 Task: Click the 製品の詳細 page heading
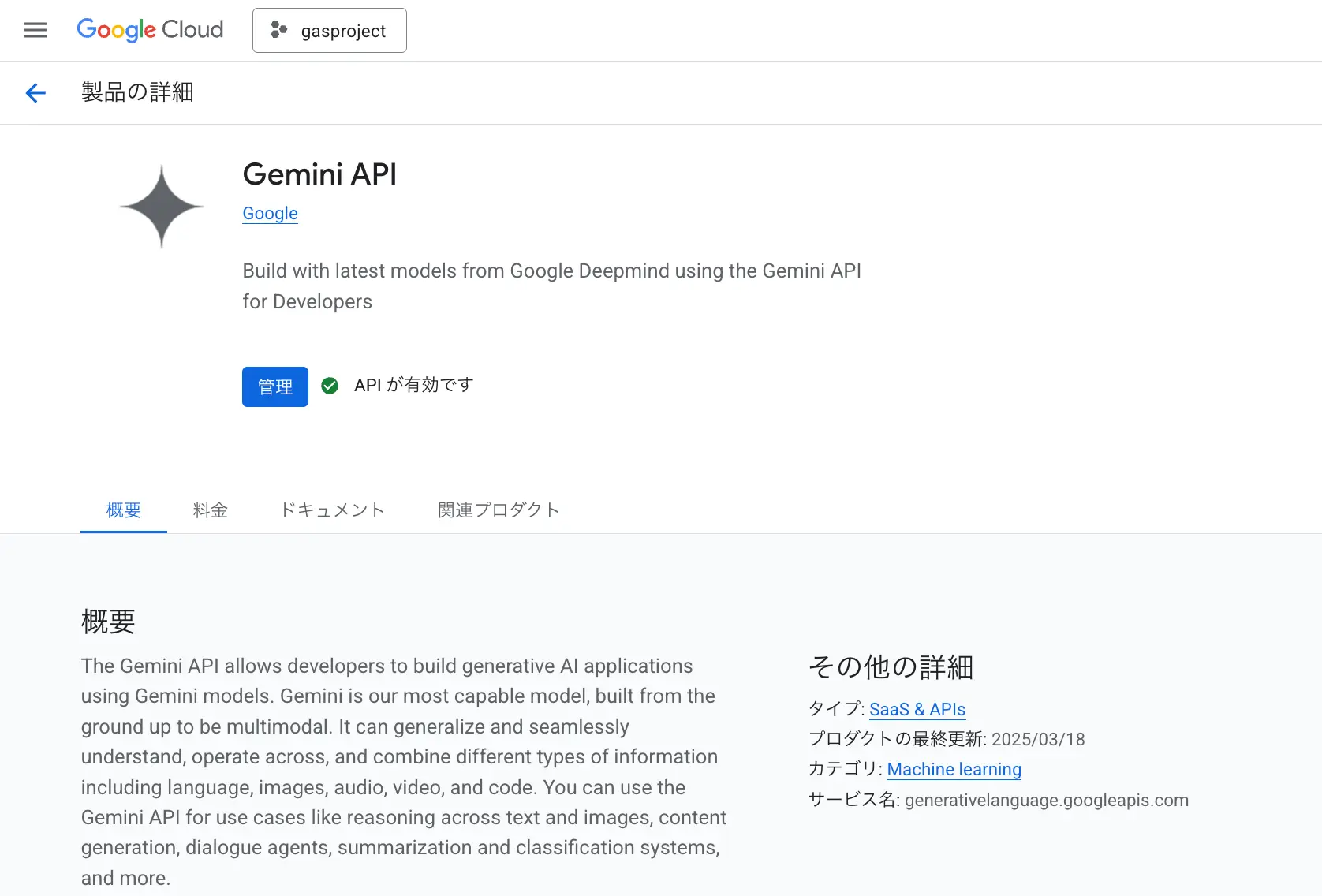137,92
